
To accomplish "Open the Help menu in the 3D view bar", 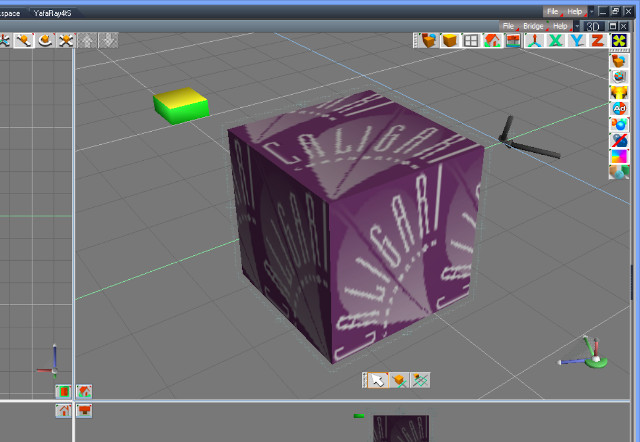I will [560, 26].
